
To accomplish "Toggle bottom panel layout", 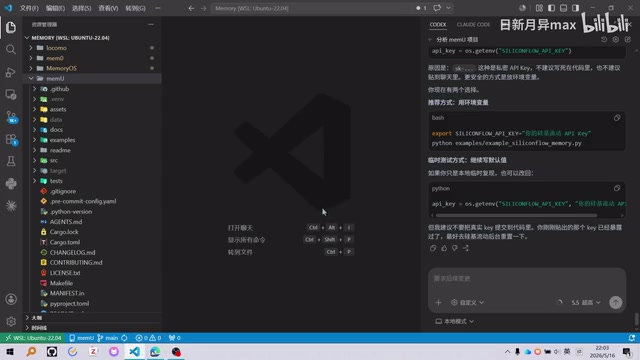I will (563, 8).
